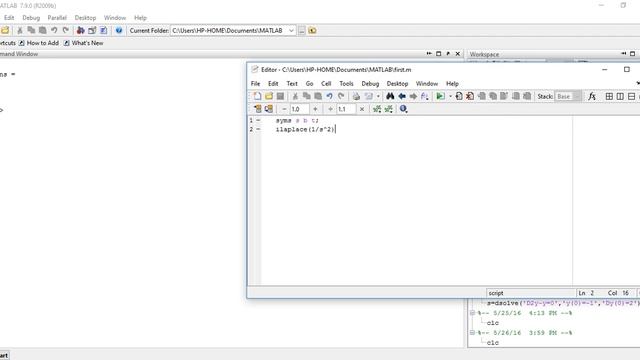
Task: Paste with the Editor clipboard icon
Action: [318, 96]
